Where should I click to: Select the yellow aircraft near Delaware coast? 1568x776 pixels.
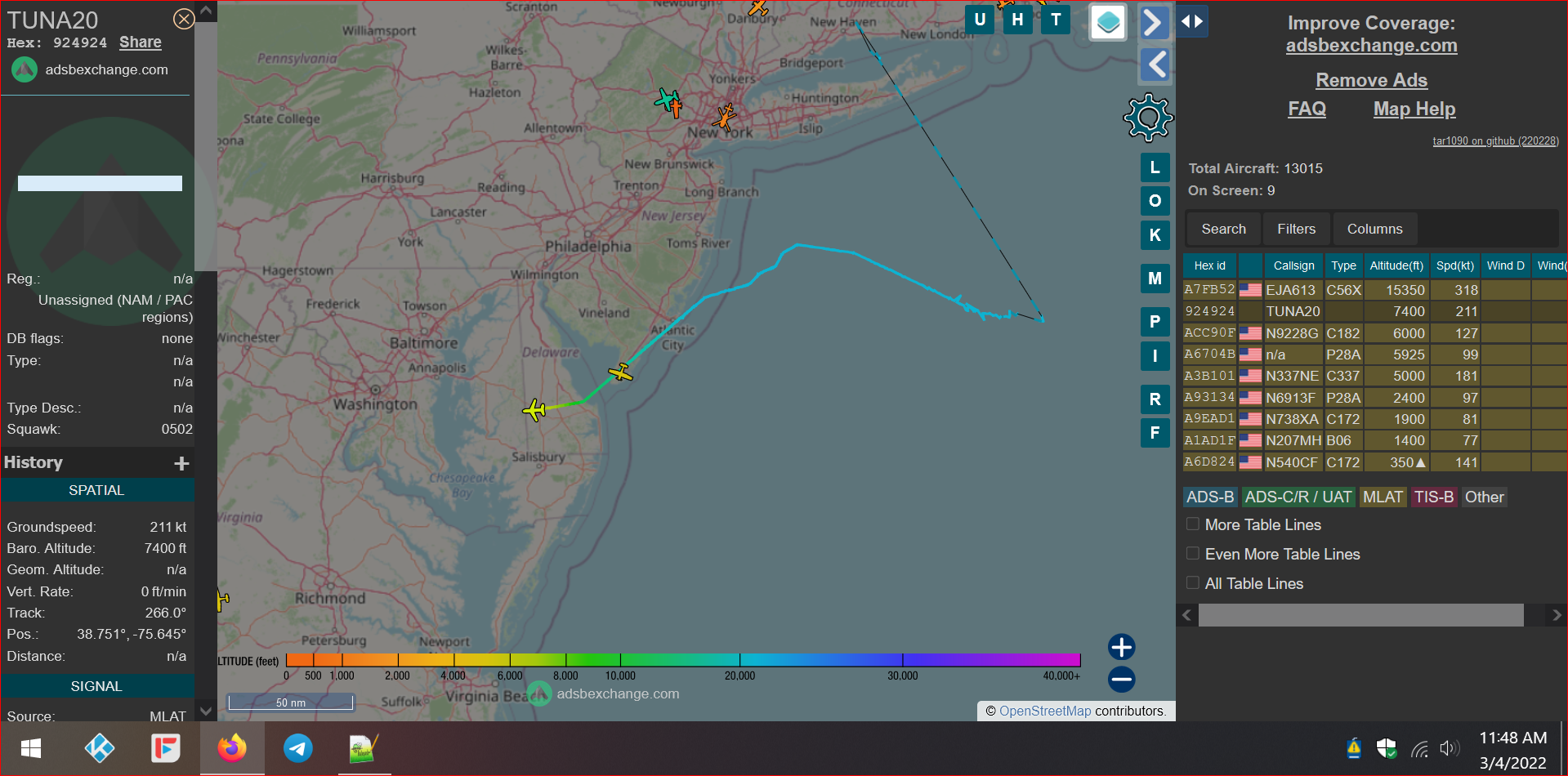pyautogui.click(x=621, y=372)
